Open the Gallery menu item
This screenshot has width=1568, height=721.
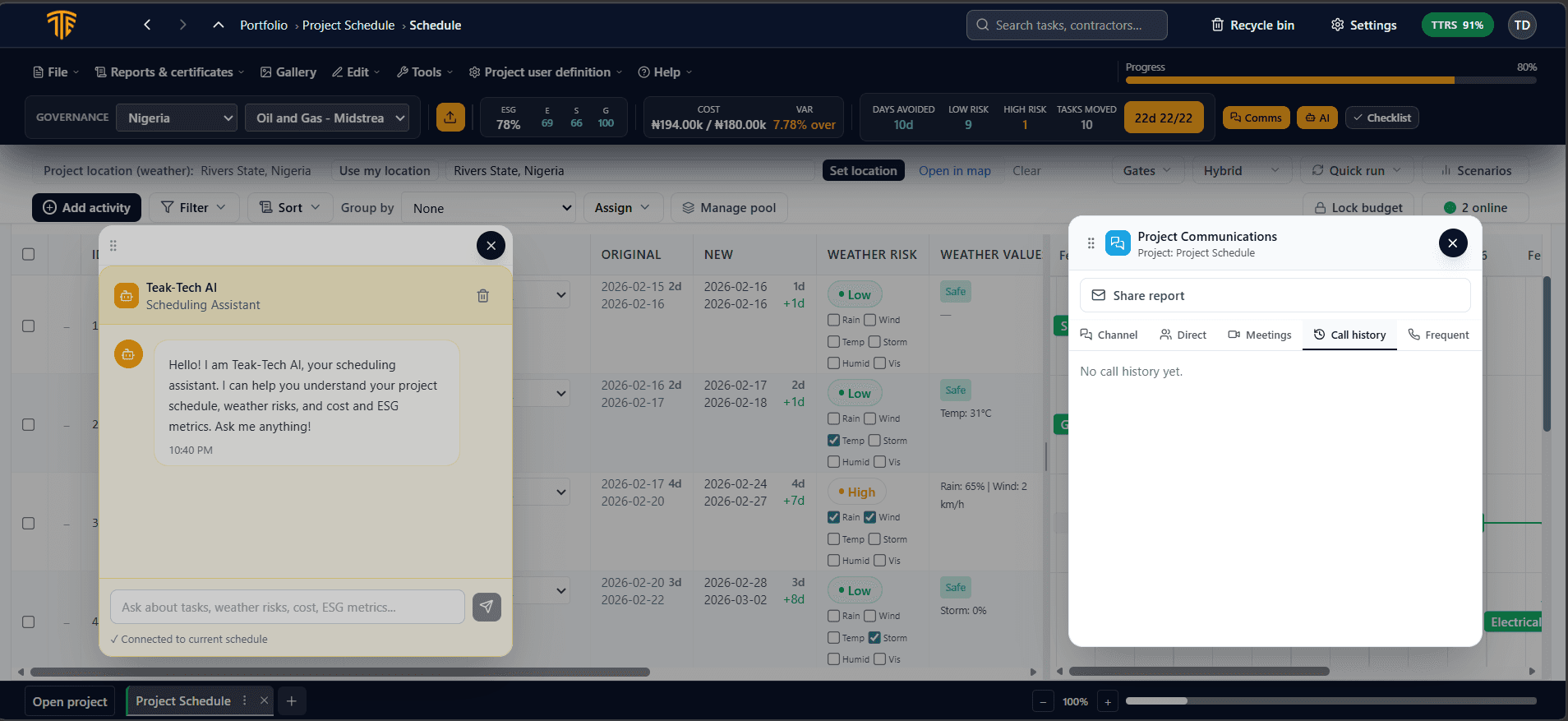(288, 72)
